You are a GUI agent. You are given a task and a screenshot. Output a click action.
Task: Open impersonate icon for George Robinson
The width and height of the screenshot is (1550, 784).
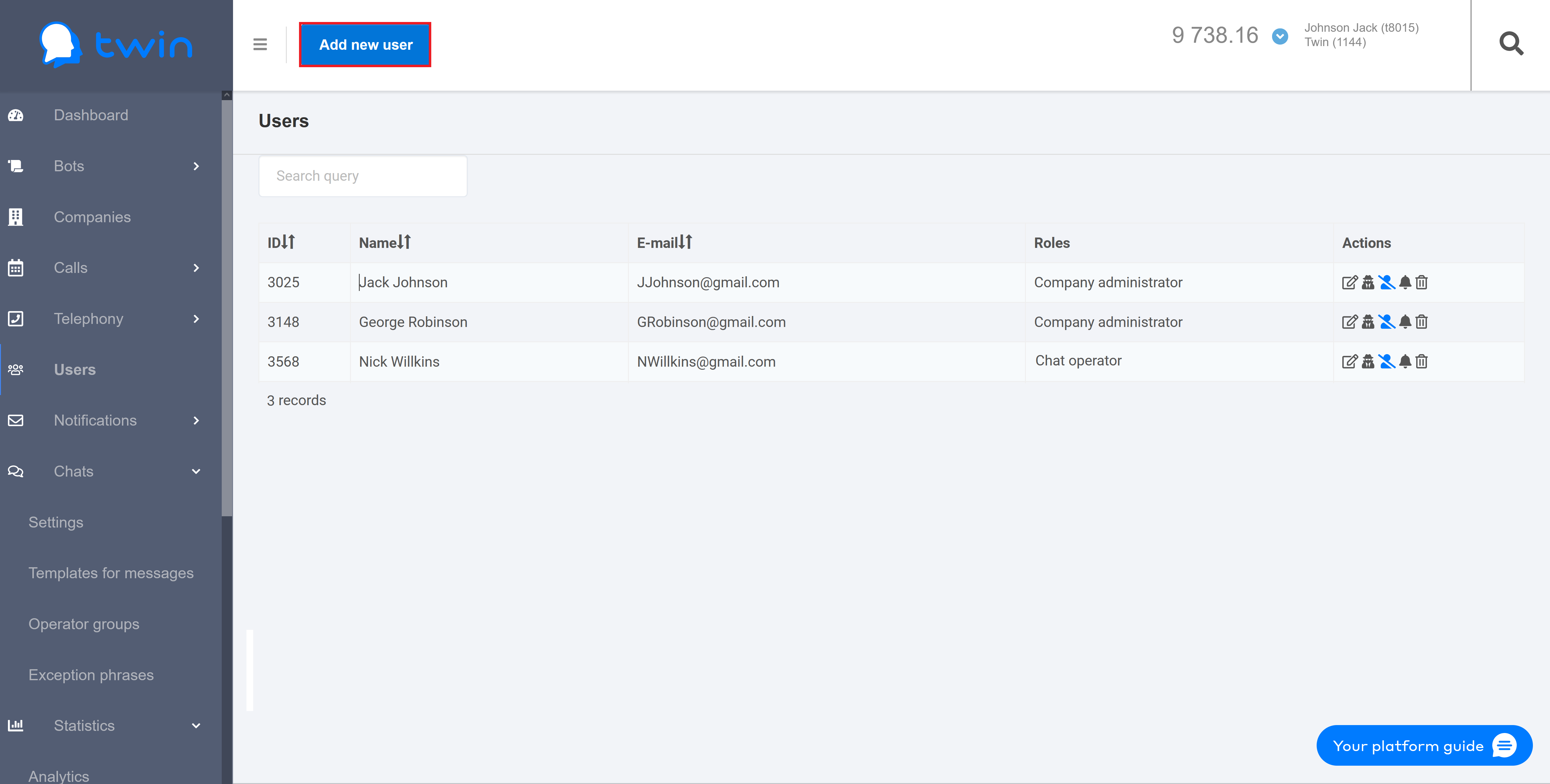[1368, 322]
